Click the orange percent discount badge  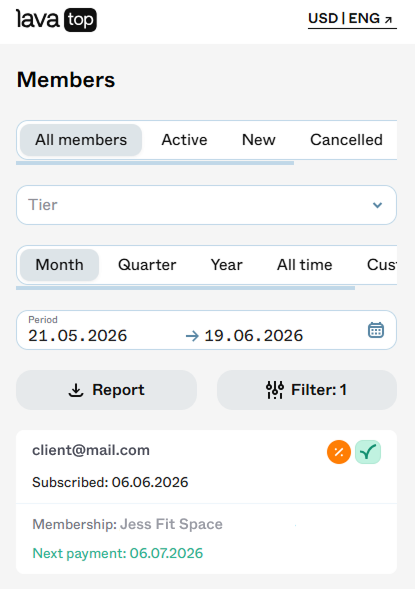click(339, 452)
